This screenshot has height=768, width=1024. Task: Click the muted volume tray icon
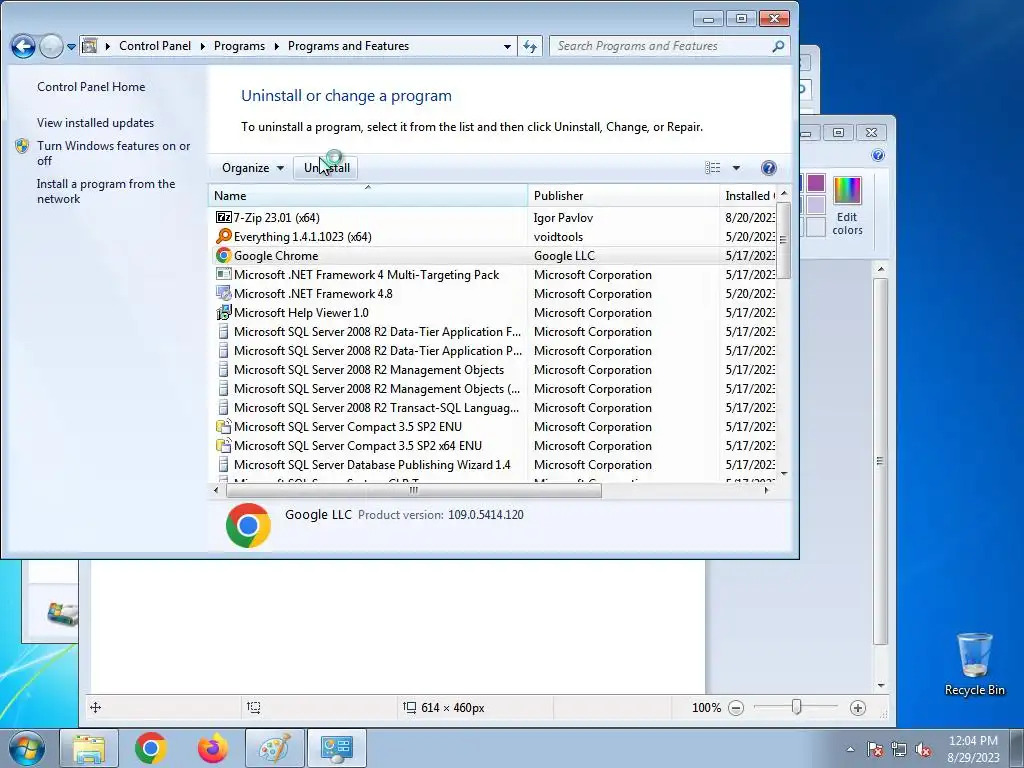[923, 750]
